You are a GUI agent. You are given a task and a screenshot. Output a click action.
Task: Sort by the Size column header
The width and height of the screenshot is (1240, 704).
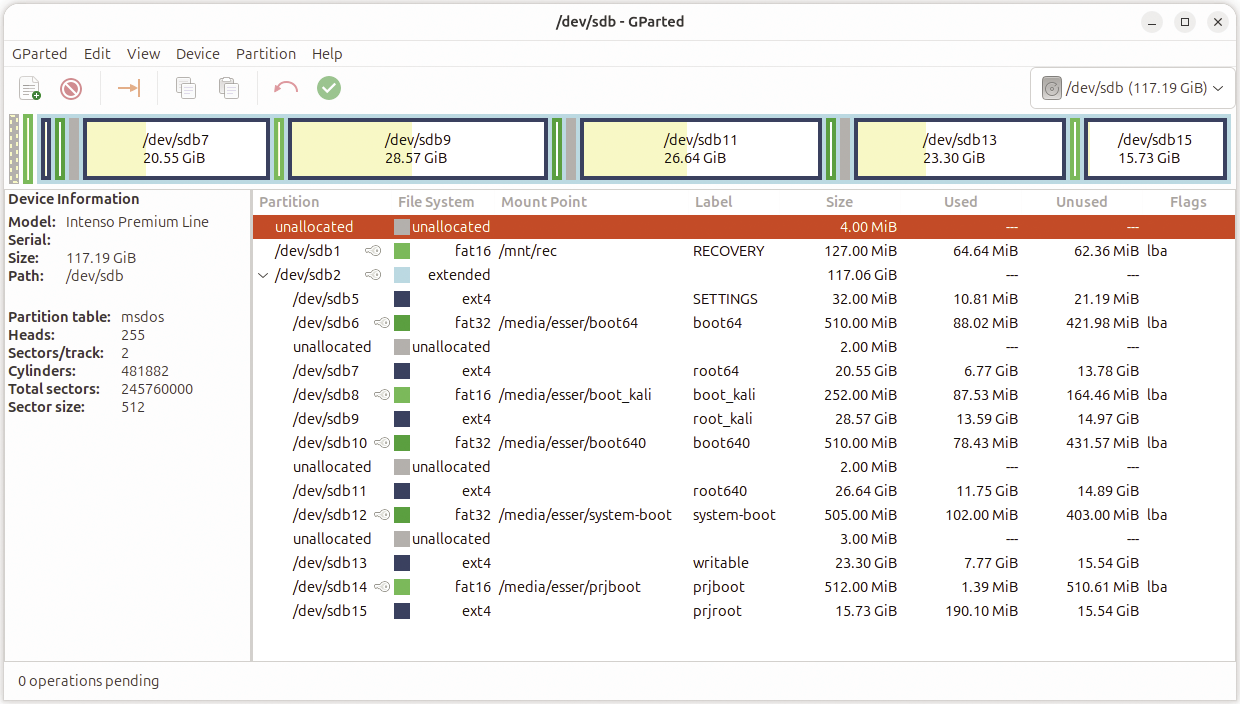point(839,202)
